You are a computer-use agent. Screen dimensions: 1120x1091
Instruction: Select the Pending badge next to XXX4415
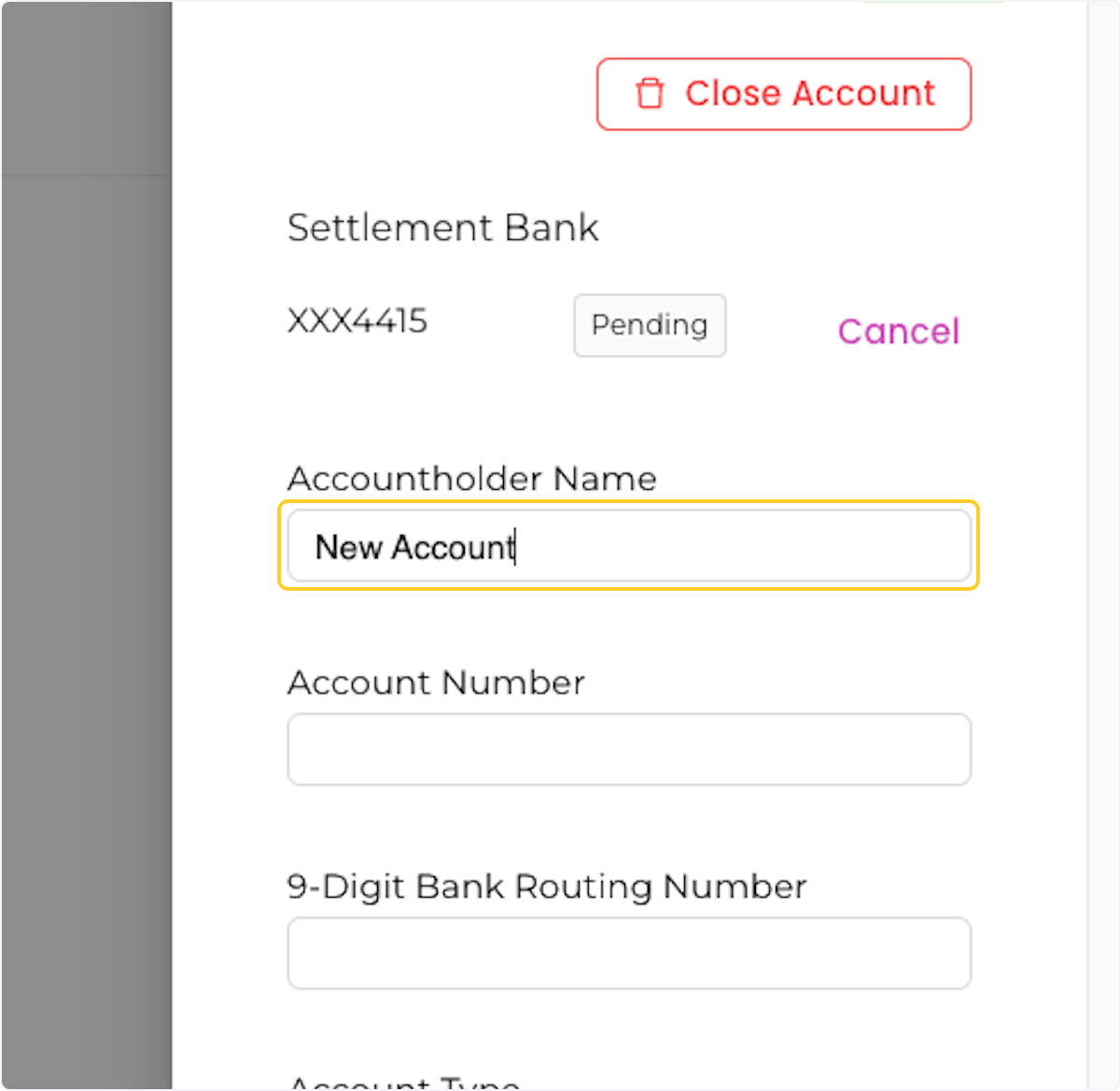point(649,325)
